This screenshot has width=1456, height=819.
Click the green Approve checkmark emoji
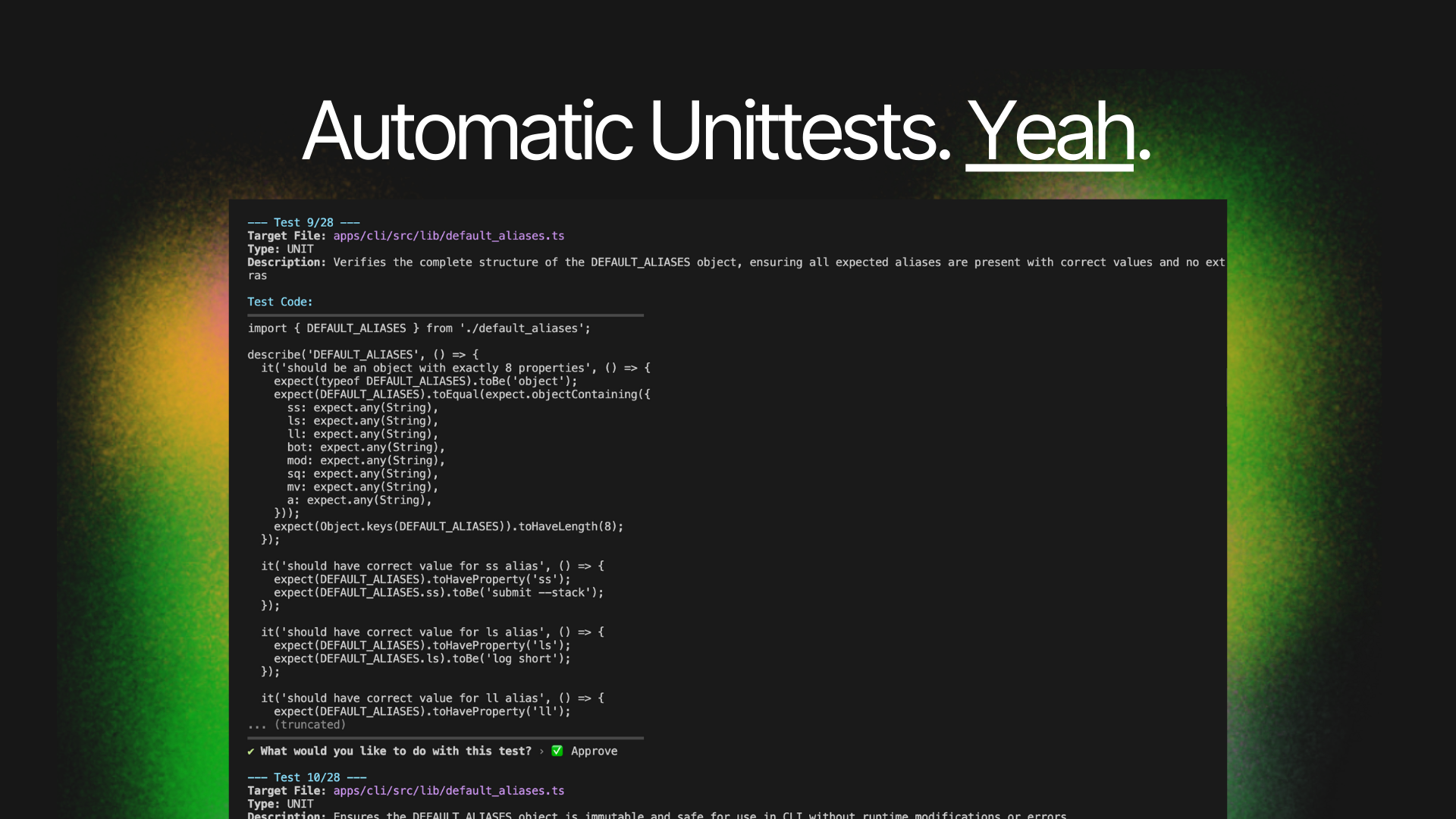tap(557, 751)
